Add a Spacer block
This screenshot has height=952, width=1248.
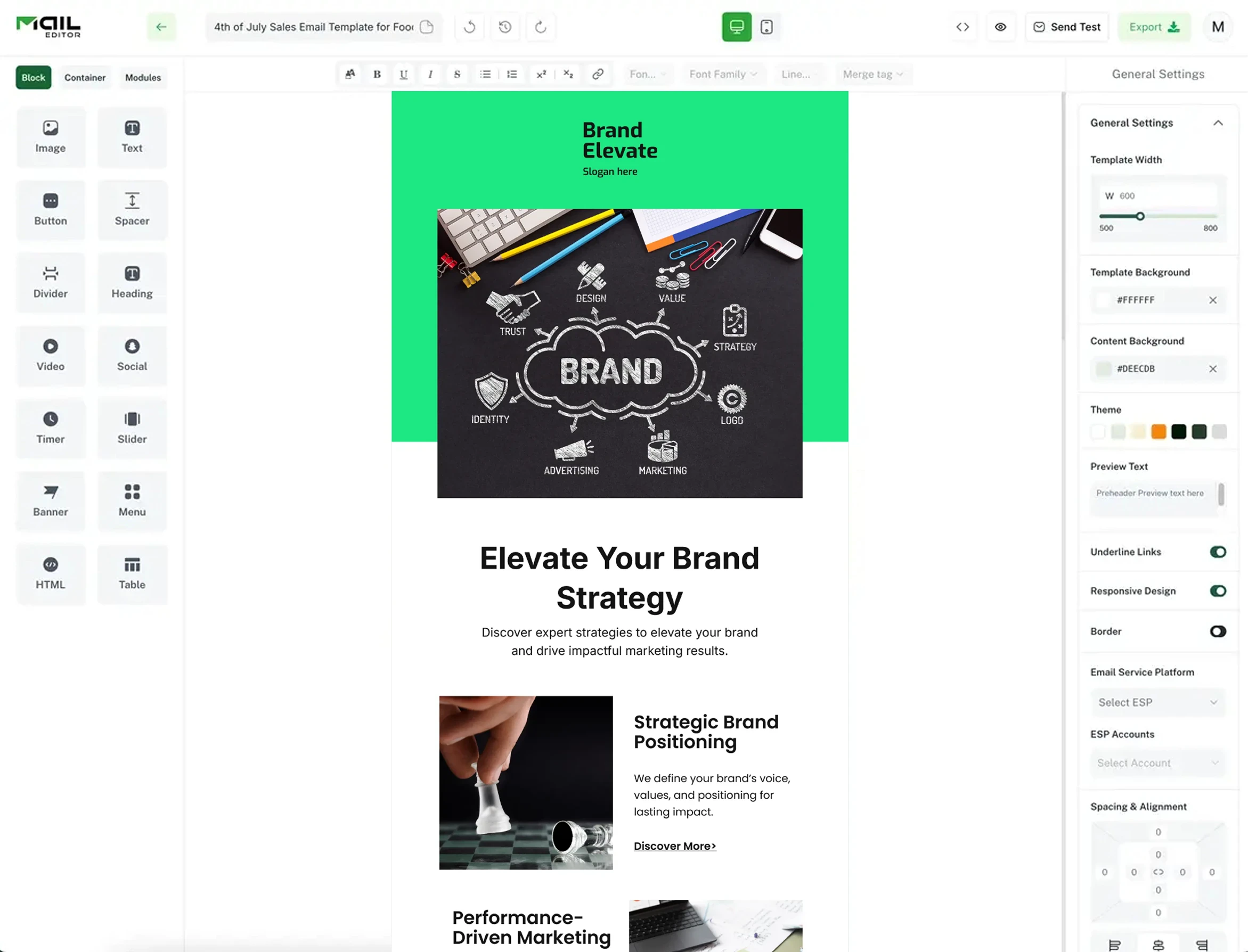coord(132,210)
